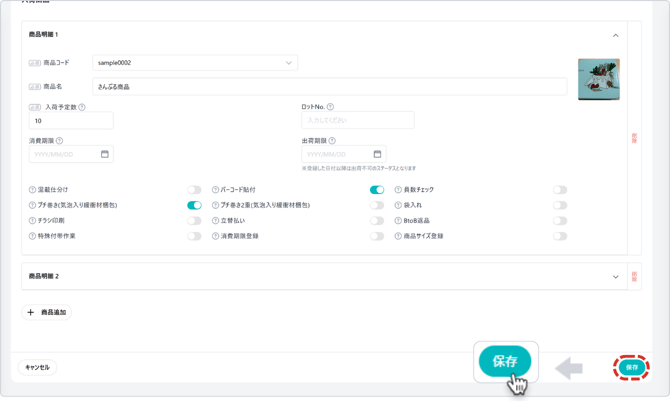Enable the BtoB返品 toggle

click(560, 221)
